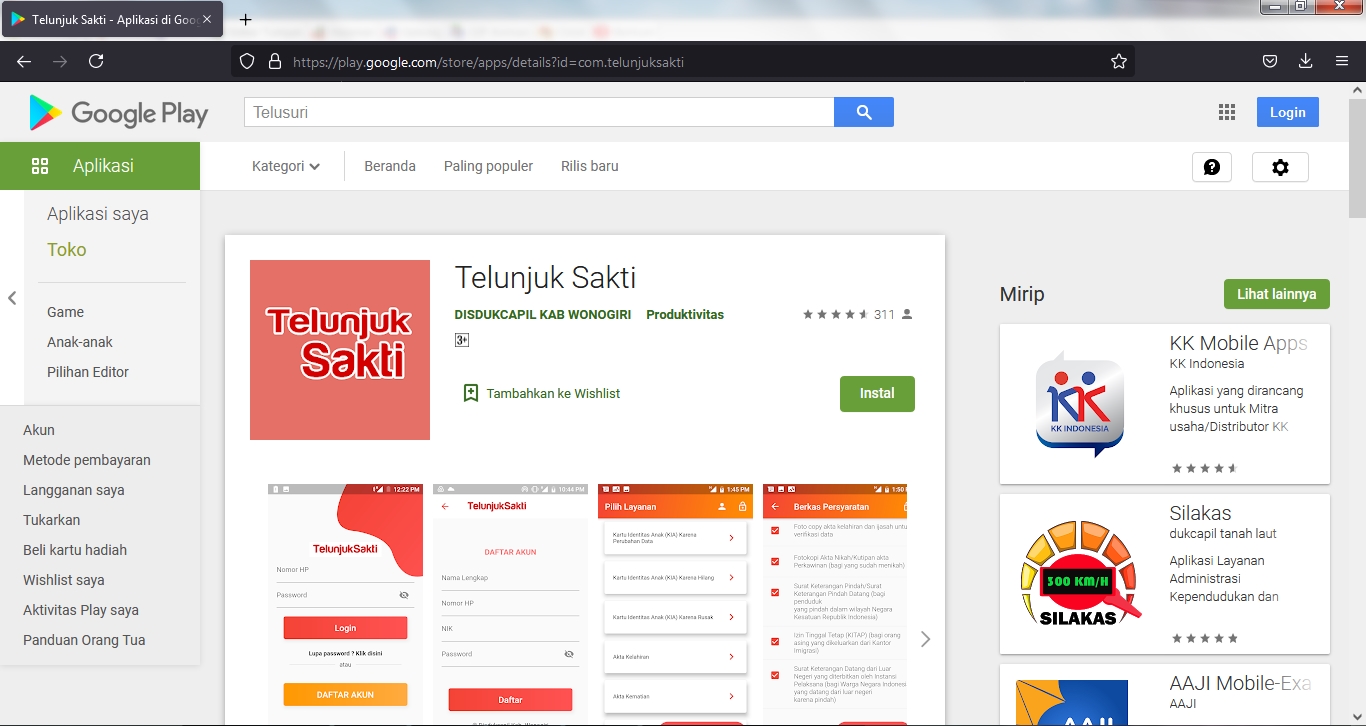Viewport: 1366px width, 726px height.
Task: Click the Pocket save icon
Action: pos(1269,61)
